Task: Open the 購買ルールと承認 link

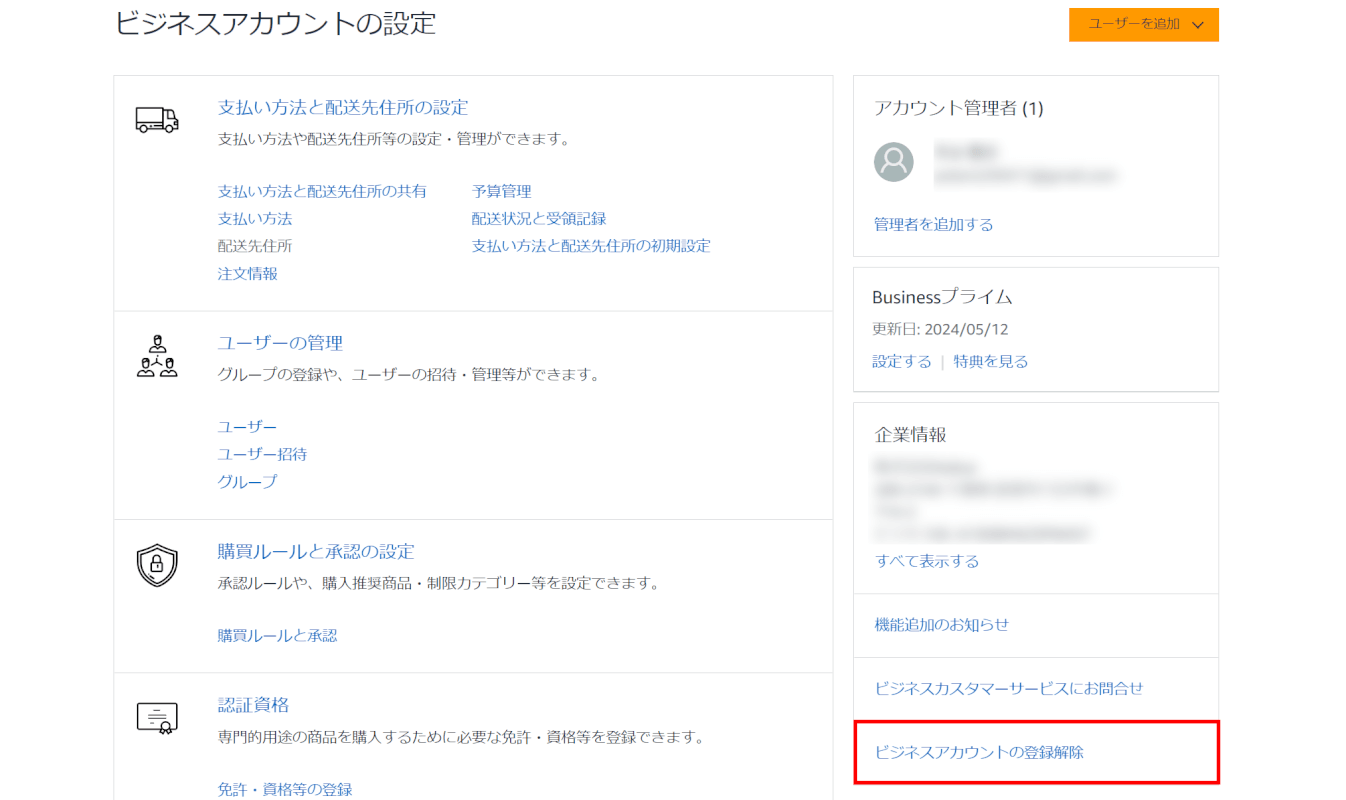Action: (277, 635)
